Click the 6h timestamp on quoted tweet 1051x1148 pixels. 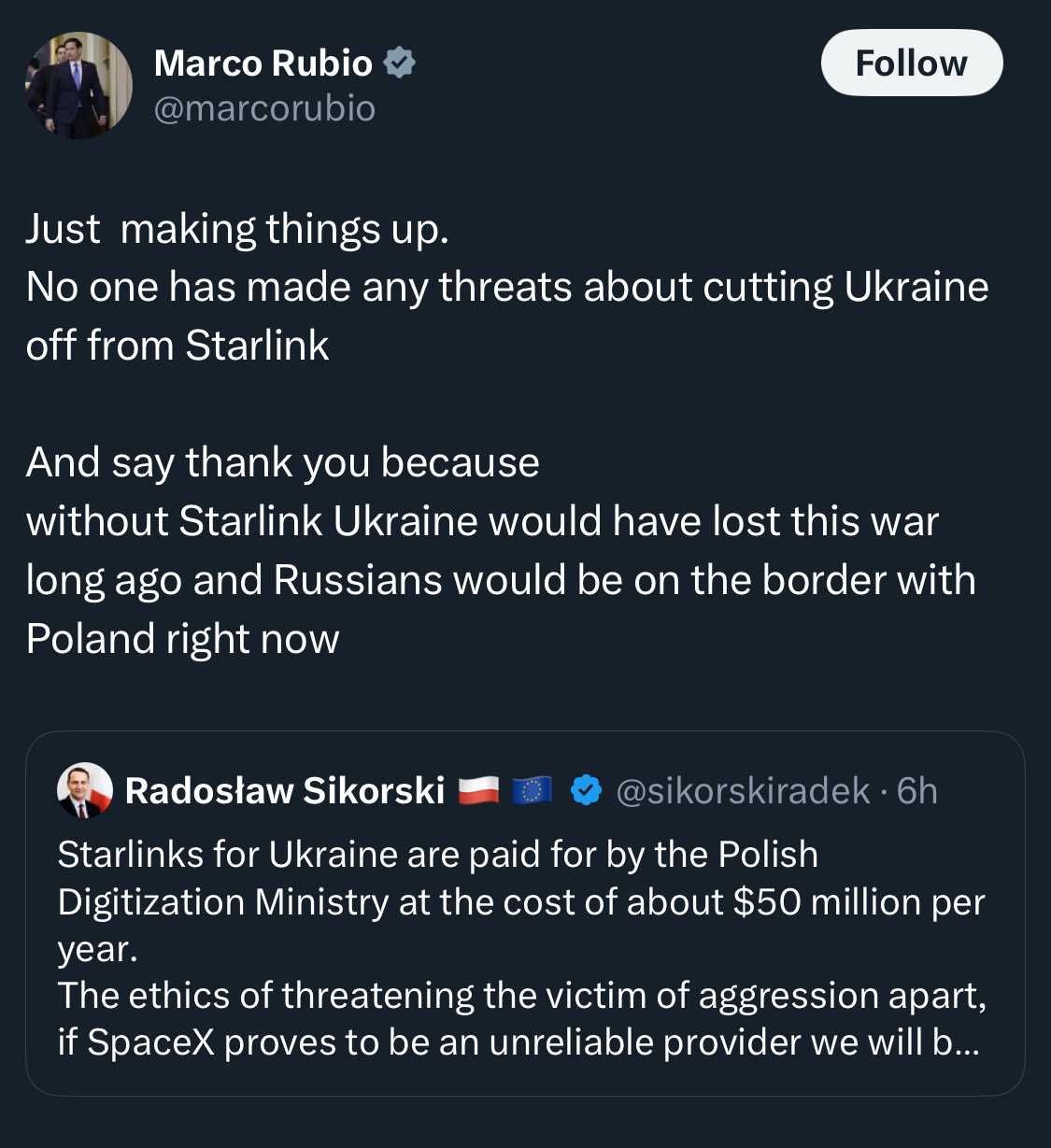916,791
